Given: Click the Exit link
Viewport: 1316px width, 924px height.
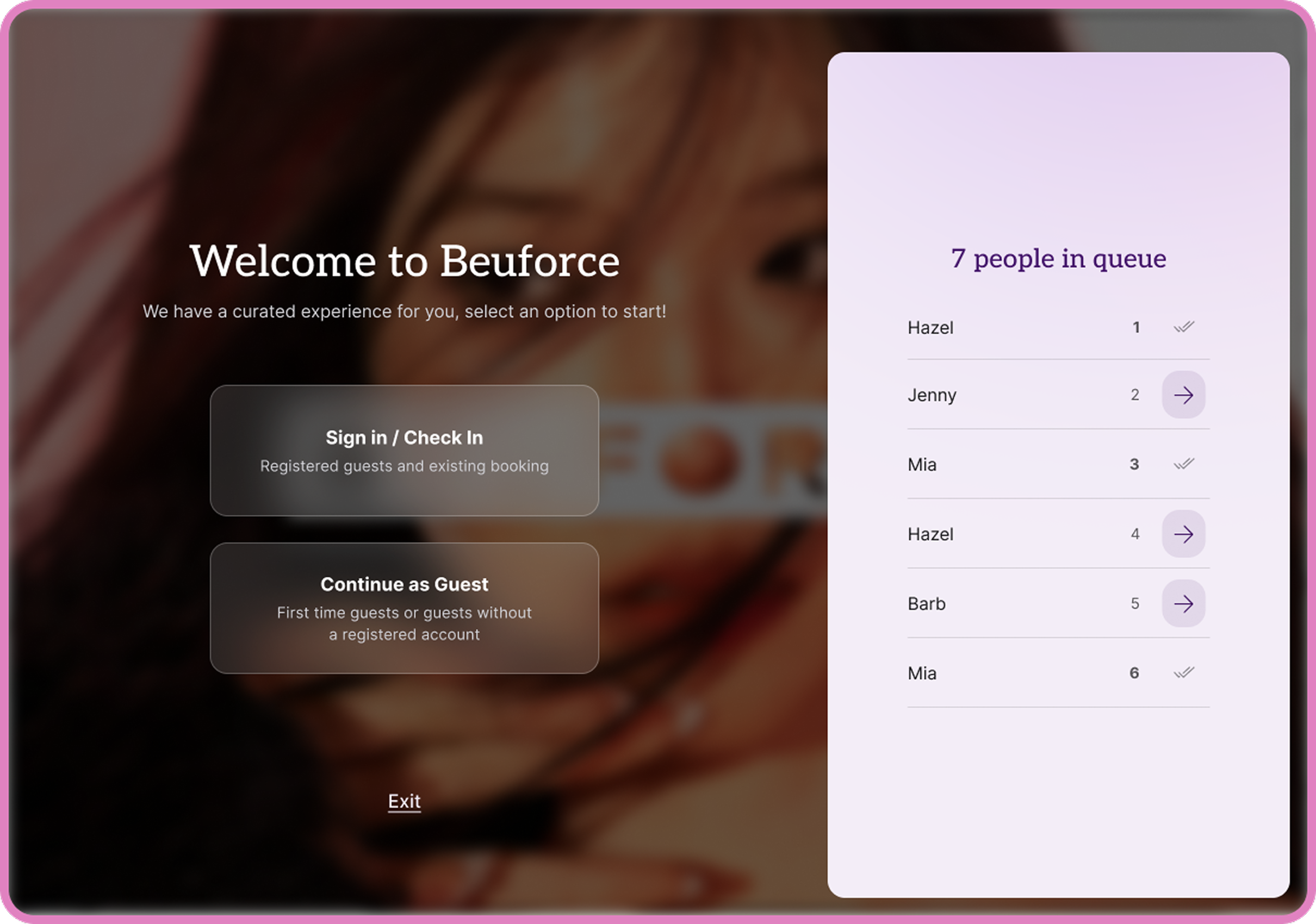Looking at the screenshot, I should [x=404, y=801].
